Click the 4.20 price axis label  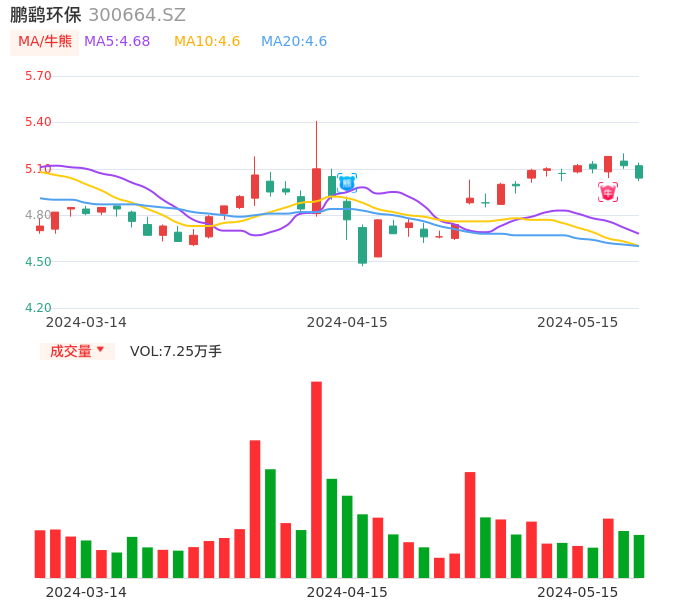38,308
